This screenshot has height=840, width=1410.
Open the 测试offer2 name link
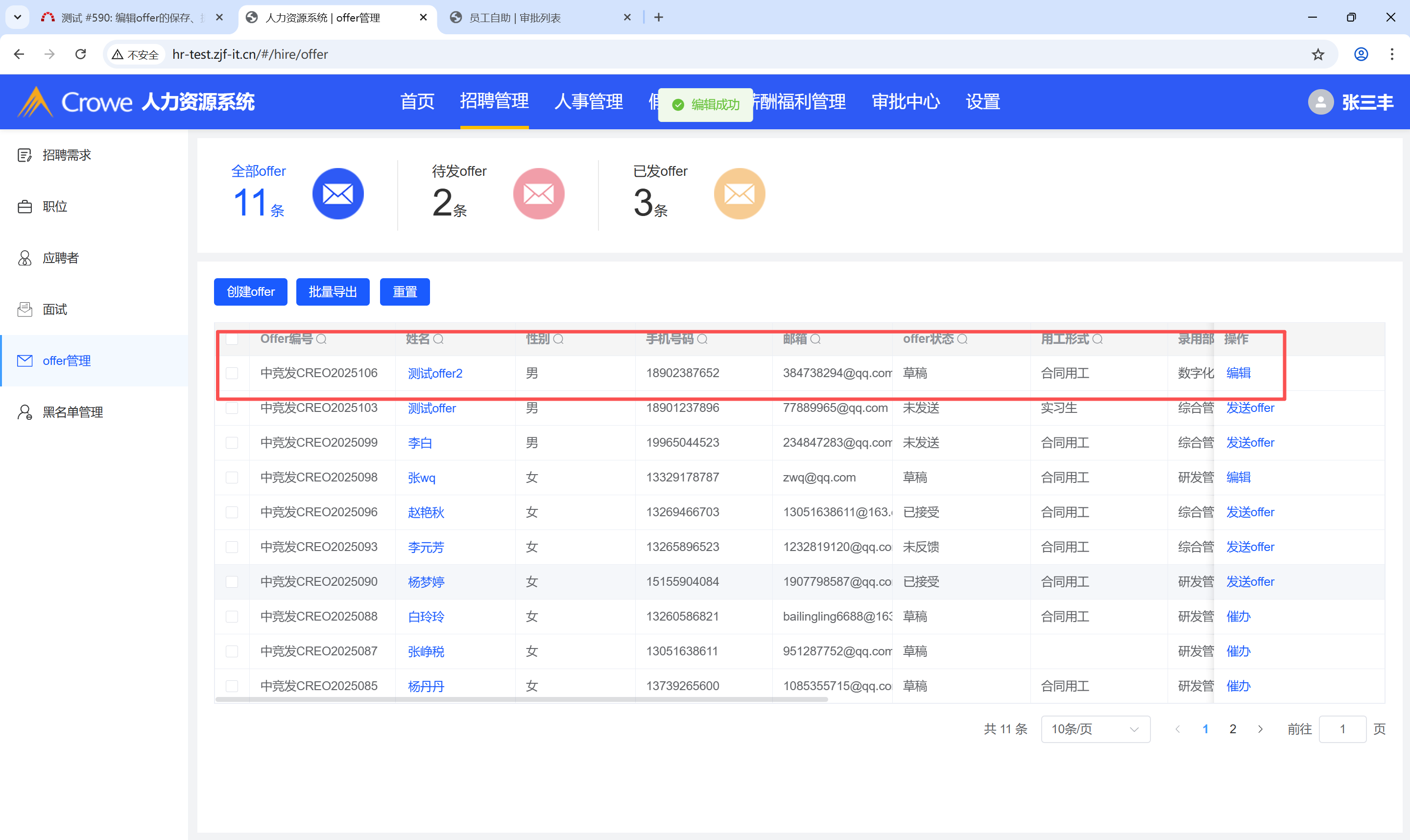click(x=434, y=374)
